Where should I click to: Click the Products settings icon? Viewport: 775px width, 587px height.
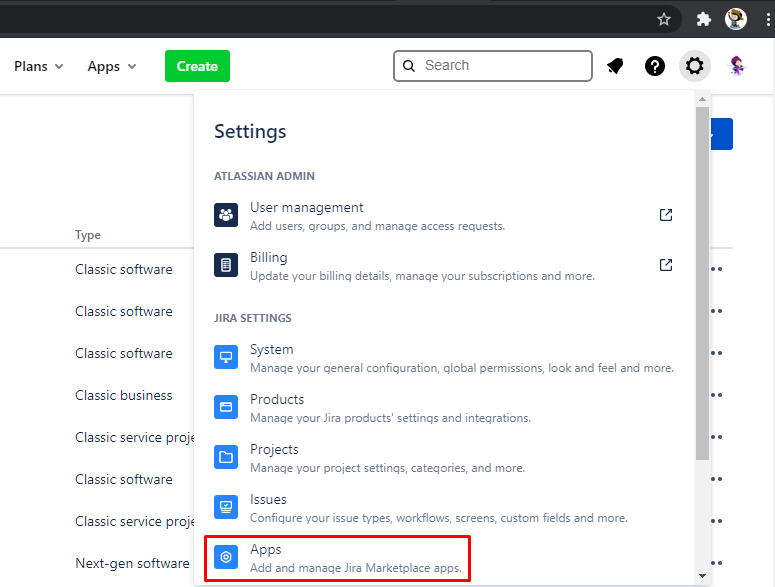226,407
